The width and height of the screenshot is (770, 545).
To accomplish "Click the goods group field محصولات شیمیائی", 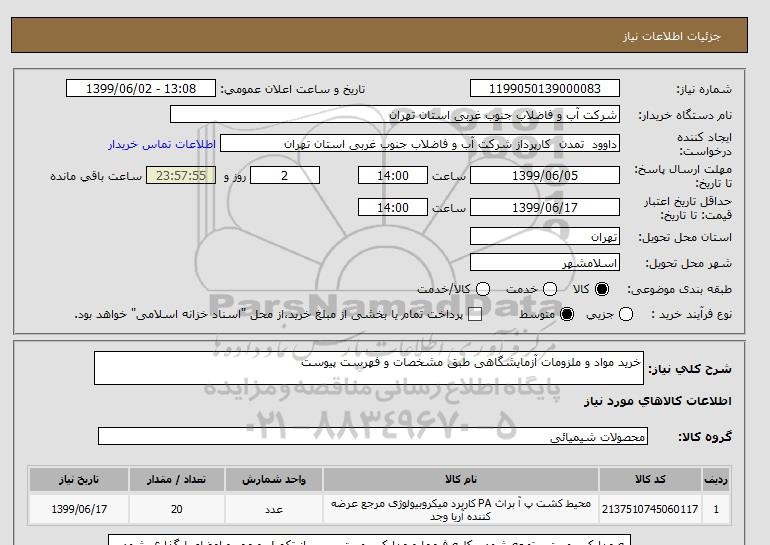I will [373, 436].
